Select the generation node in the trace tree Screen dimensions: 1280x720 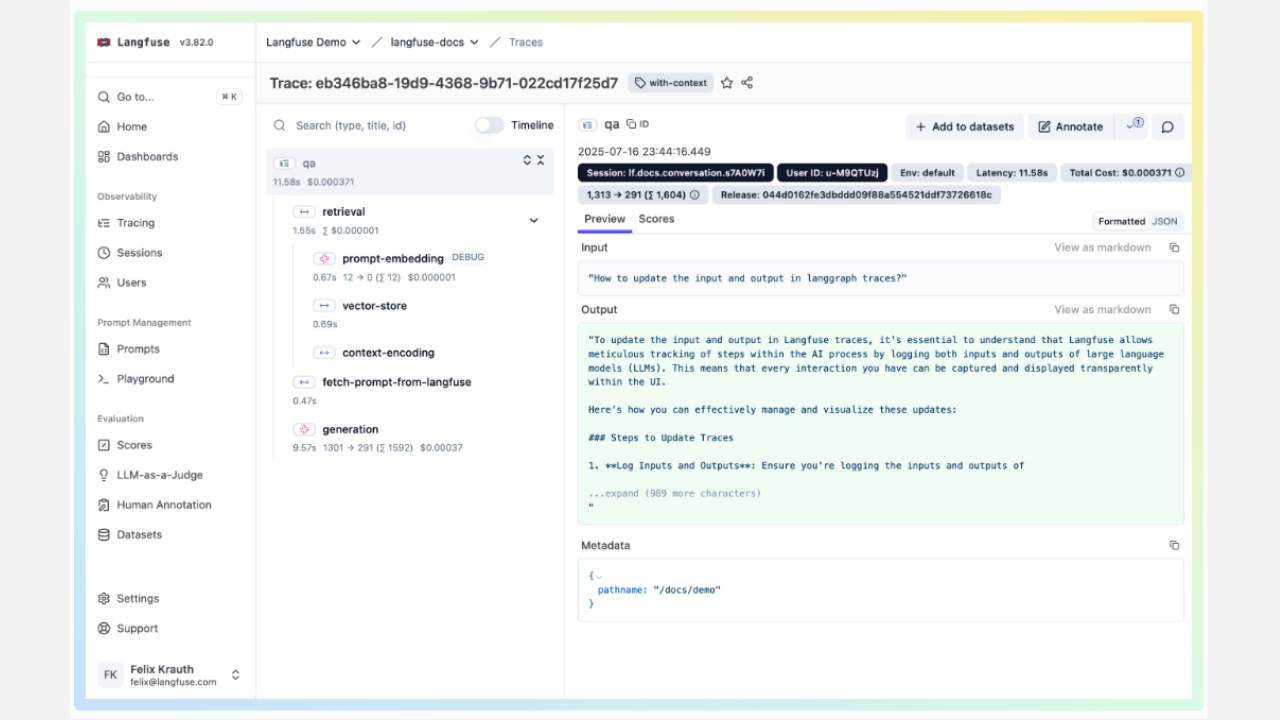[x=350, y=429]
